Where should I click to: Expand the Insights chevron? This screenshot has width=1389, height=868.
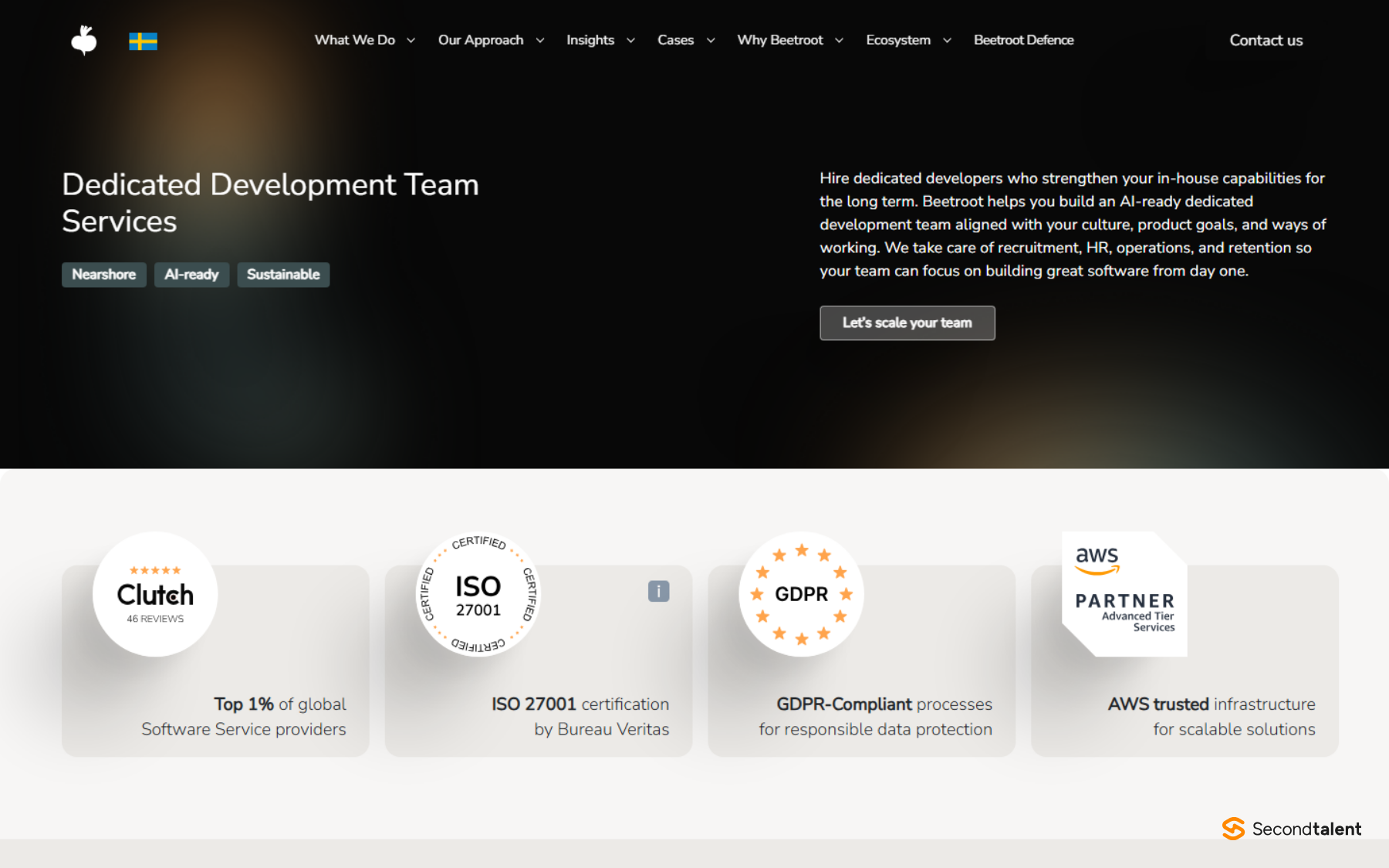tap(630, 40)
